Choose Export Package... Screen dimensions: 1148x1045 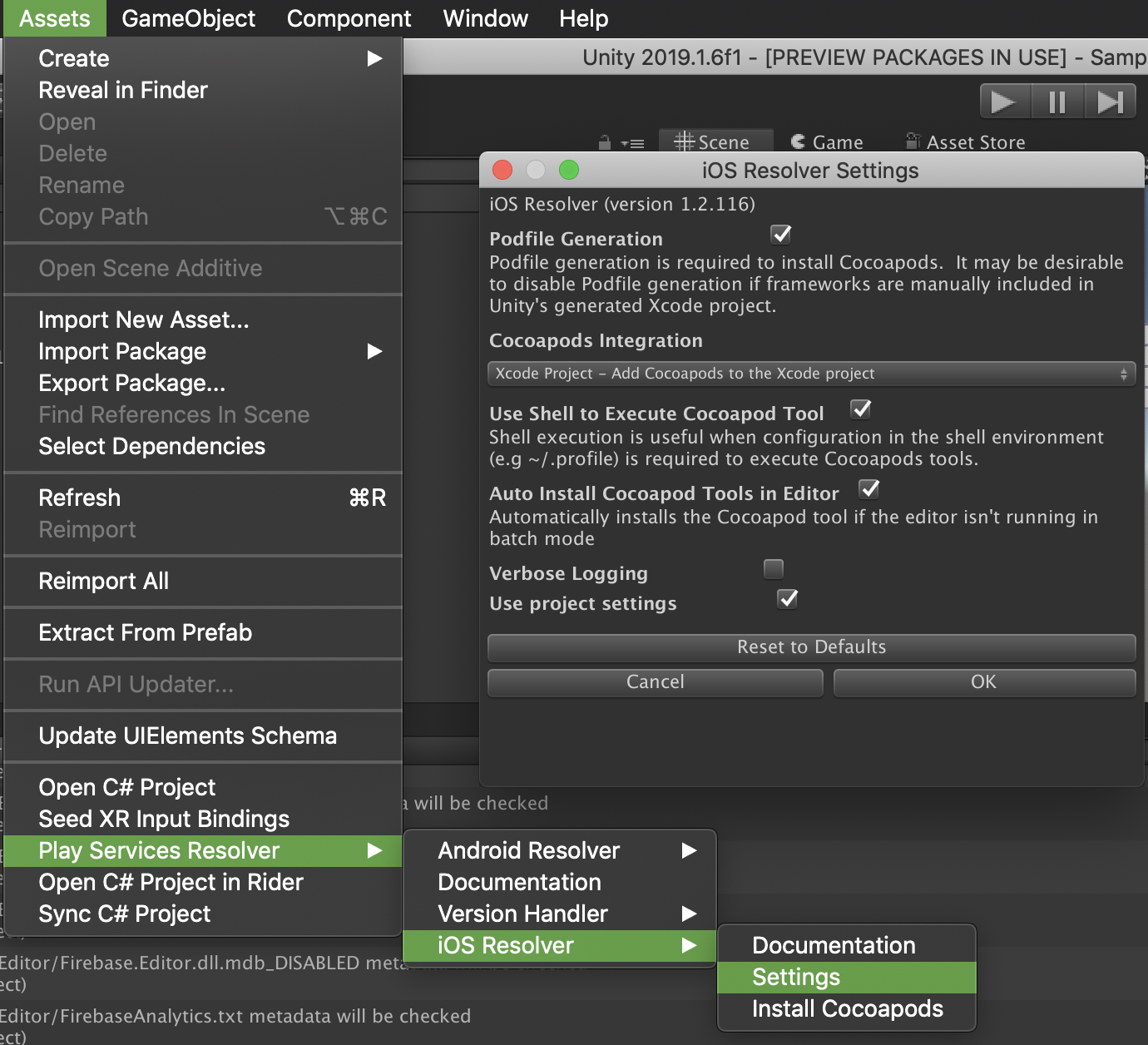203,383
